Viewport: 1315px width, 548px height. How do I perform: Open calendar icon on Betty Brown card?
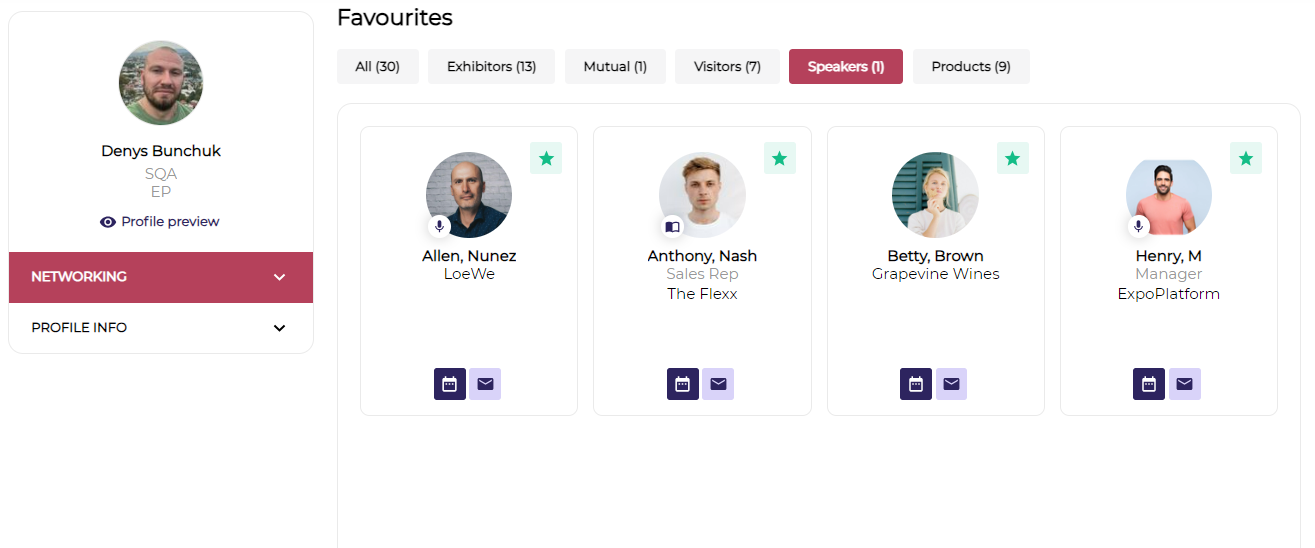tap(916, 384)
